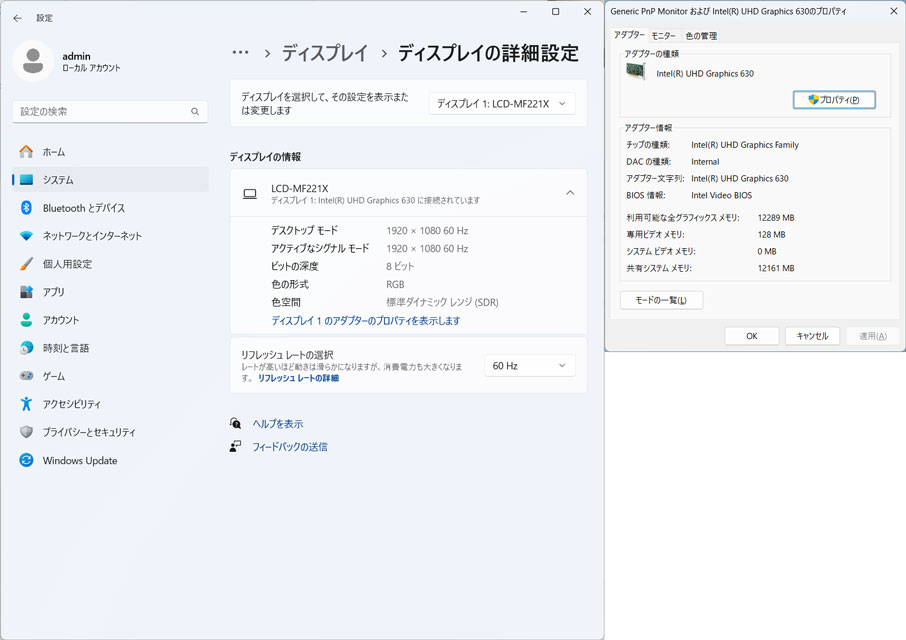Click the Accessibility figure icon in sidebar
The height and width of the screenshot is (640, 906).
(x=26, y=404)
